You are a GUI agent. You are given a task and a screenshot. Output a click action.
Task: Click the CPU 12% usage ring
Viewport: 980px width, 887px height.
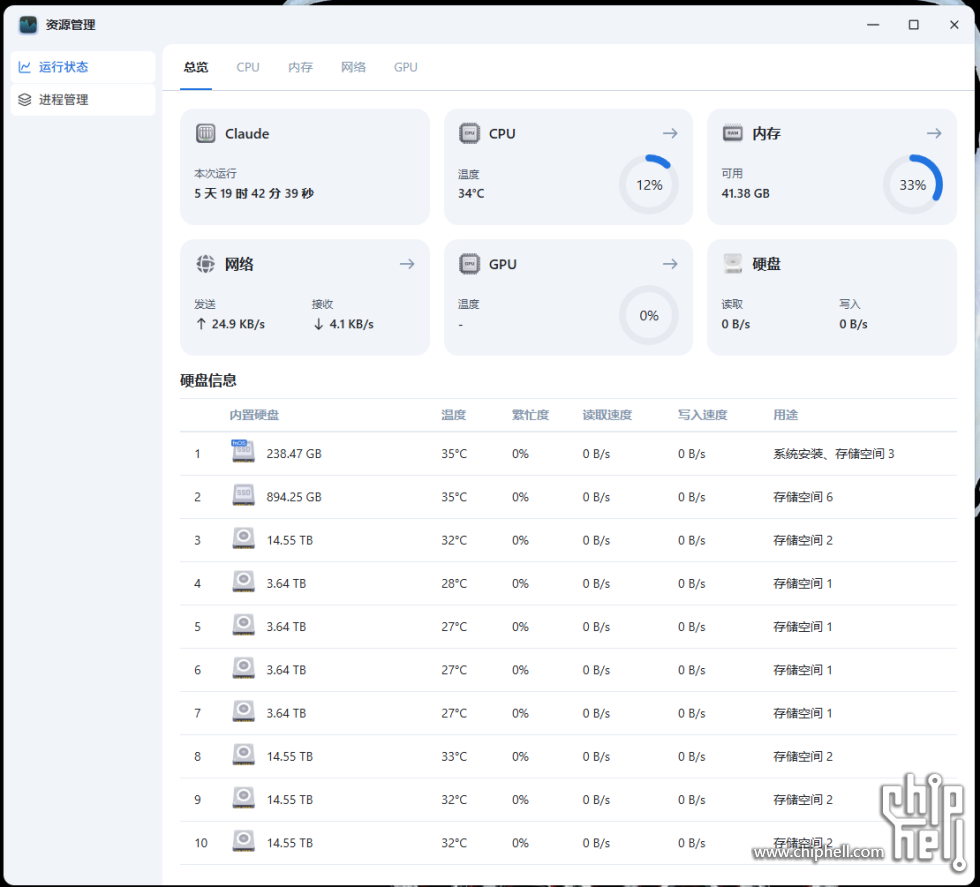tap(648, 184)
